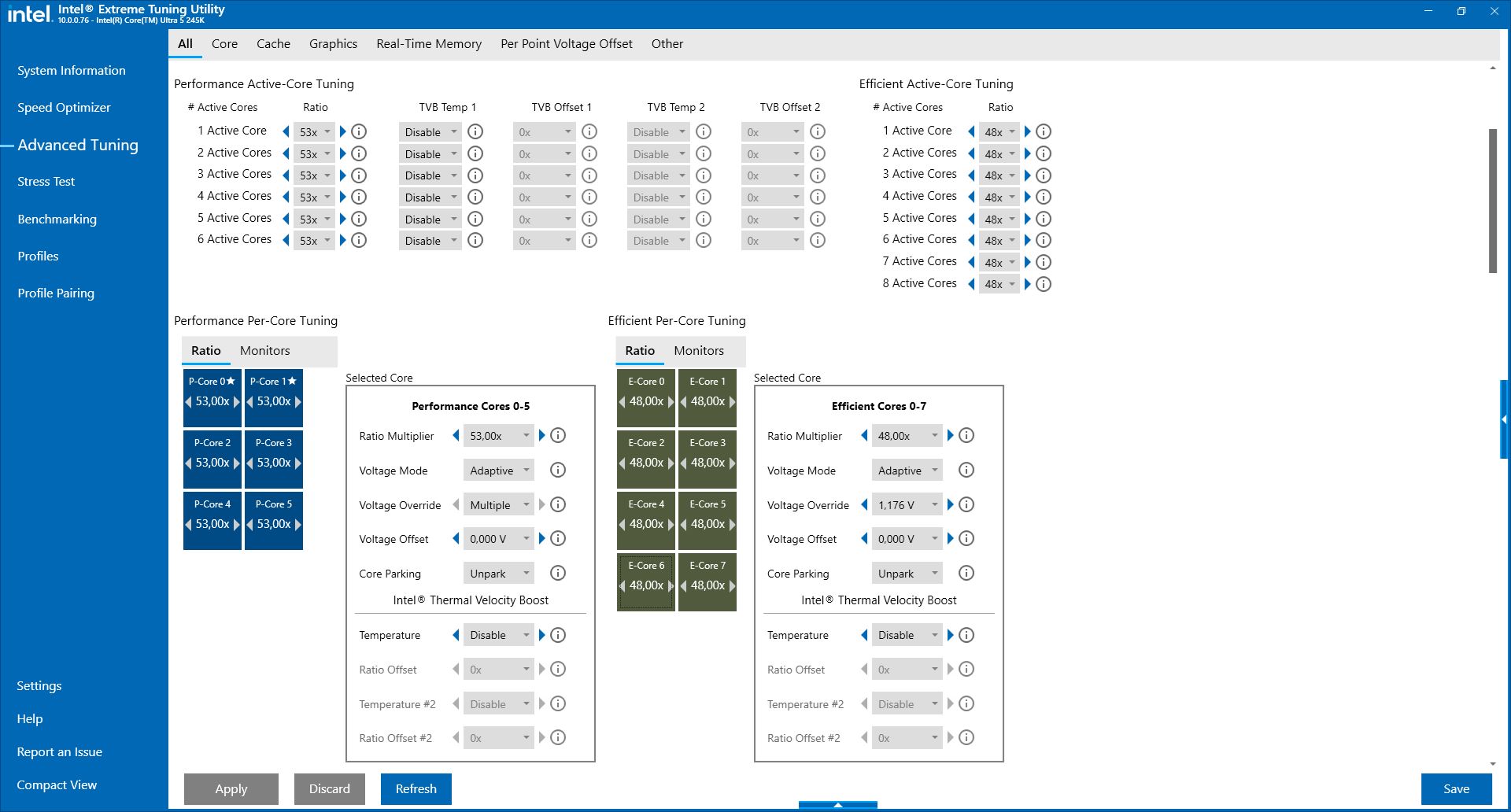Show info for Efficient Cores Voltage Override
Viewport: 1511px width, 812px height.
point(966,504)
